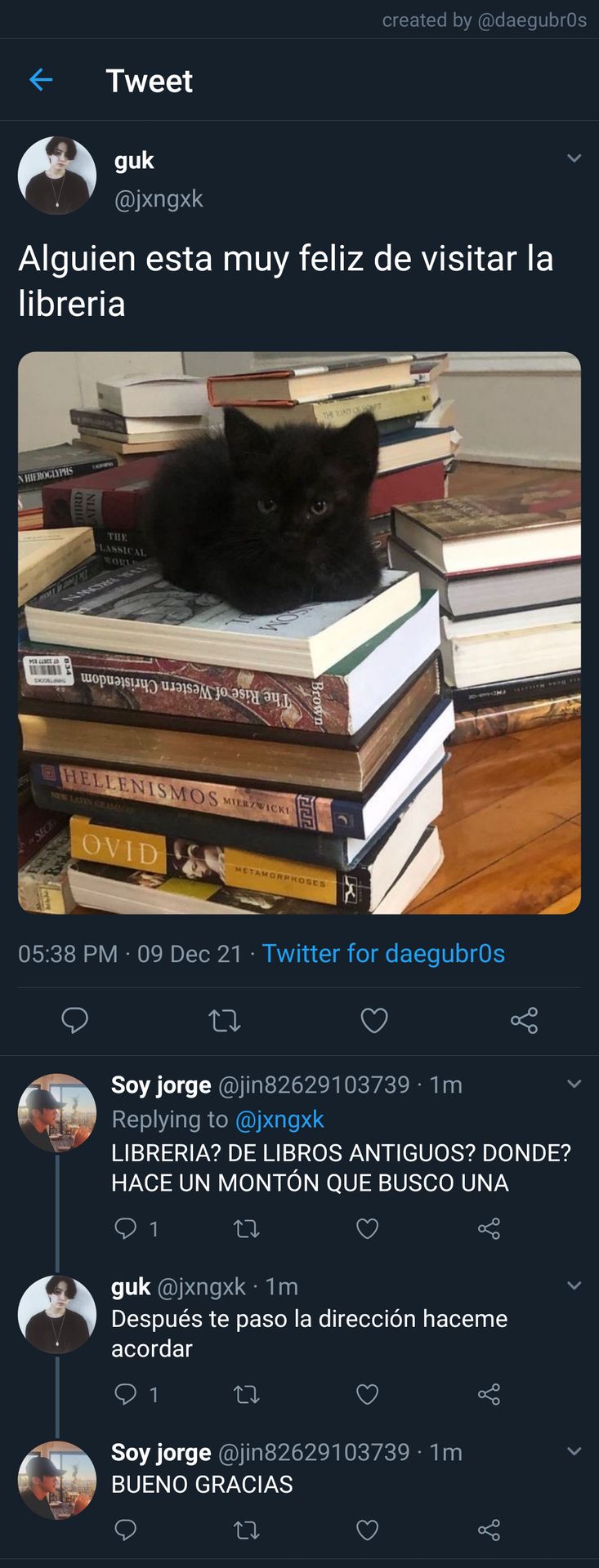The image size is (599, 1568).
Task: Share the main tweet
Action: click(x=524, y=1020)
